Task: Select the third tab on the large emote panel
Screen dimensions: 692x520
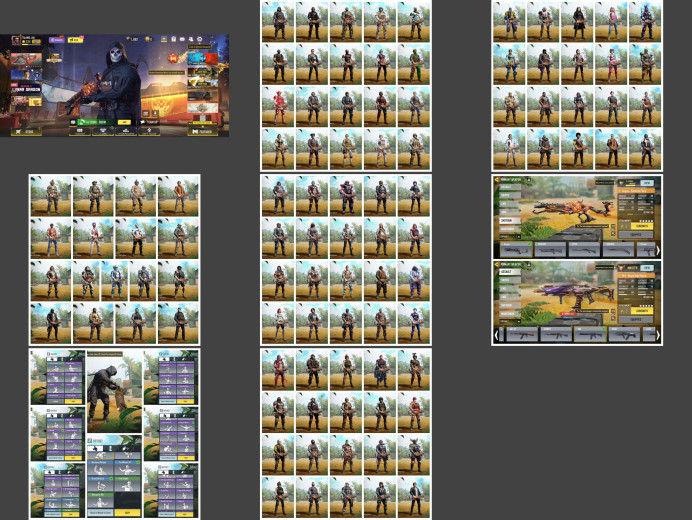Action: pyautogui.click(x=126, y=448)
